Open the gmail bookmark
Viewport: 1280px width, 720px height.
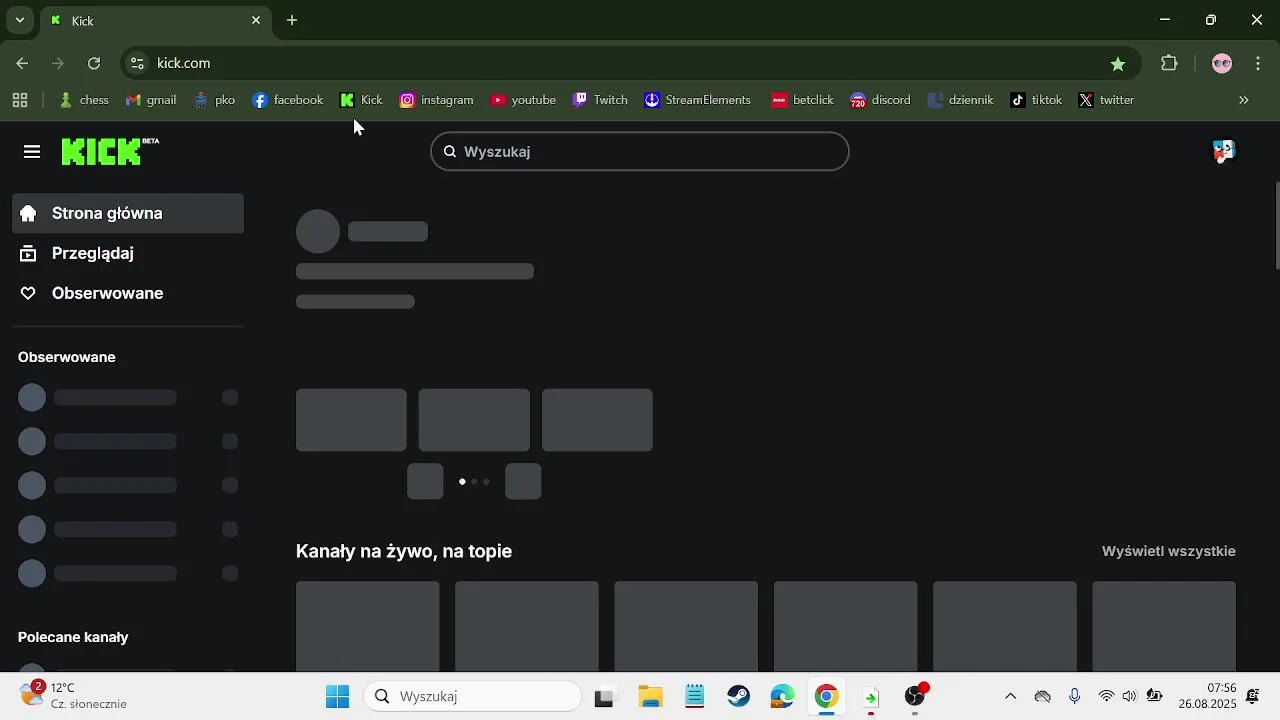pos(151,100)
